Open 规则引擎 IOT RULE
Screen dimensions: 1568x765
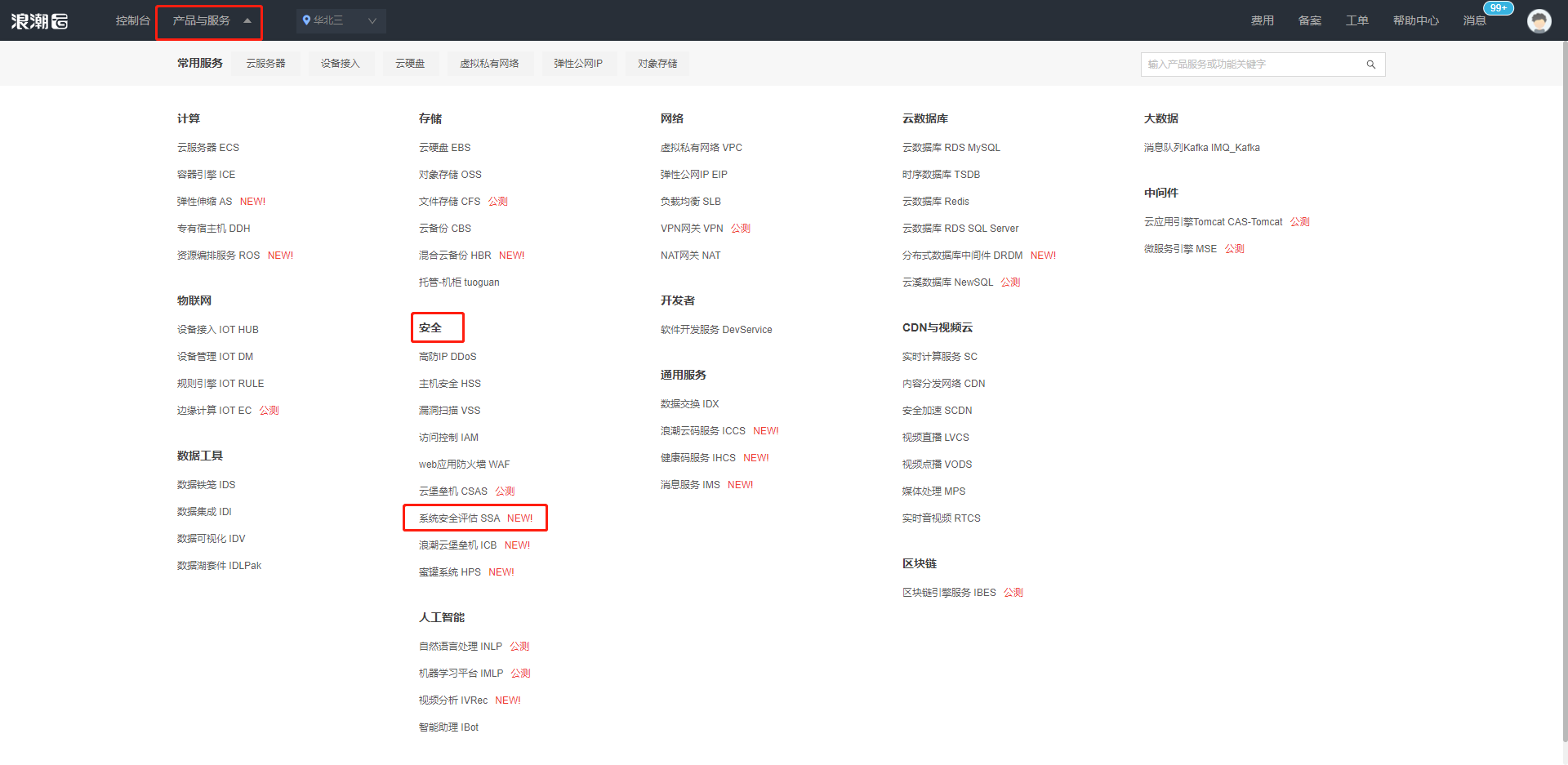[x=220, y=384]
